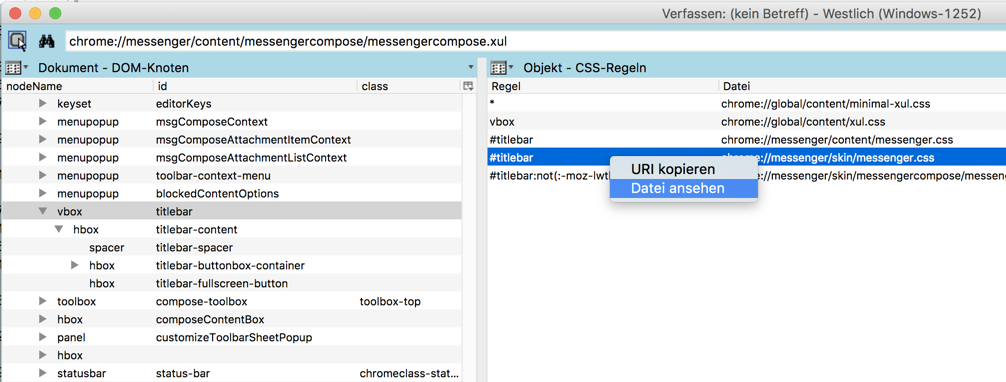Viewport: 1006px width, 382px height.
Task: Expand the panel customizeToolbarSheetPopup node
Action: [x=43, y=337]
